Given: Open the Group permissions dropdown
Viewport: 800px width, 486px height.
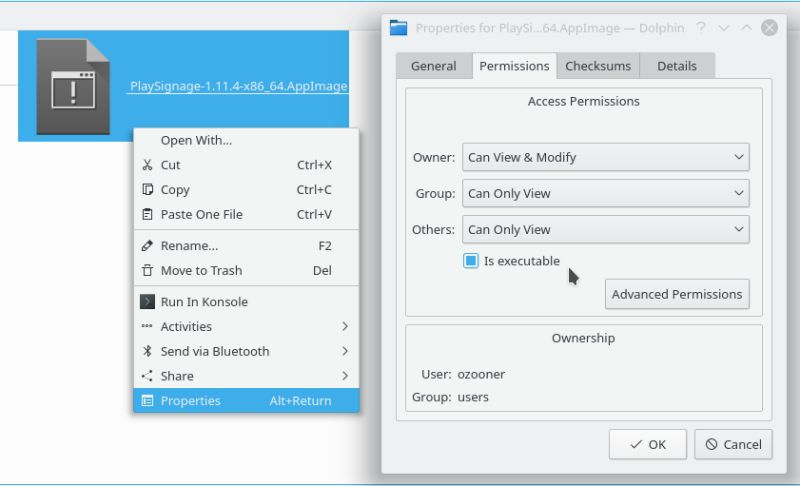Looking at the screenshot, I should tap(606, 193).
